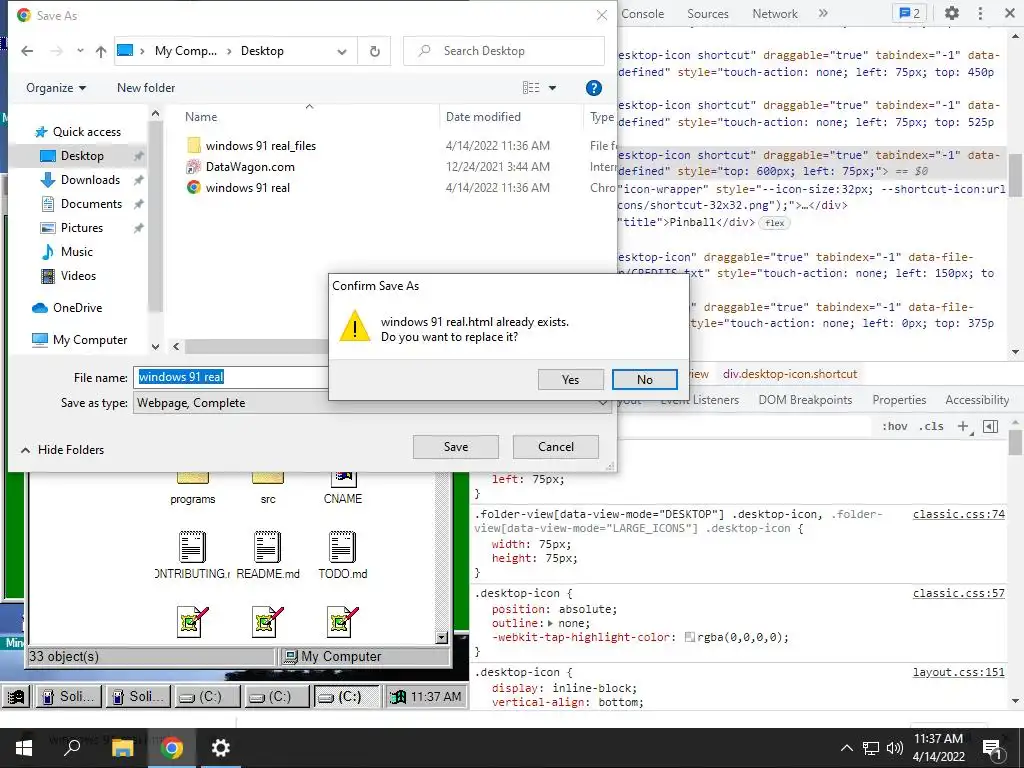
Task: Open the Accessibility tab in DevTools
Action: (x=977, y=400)
